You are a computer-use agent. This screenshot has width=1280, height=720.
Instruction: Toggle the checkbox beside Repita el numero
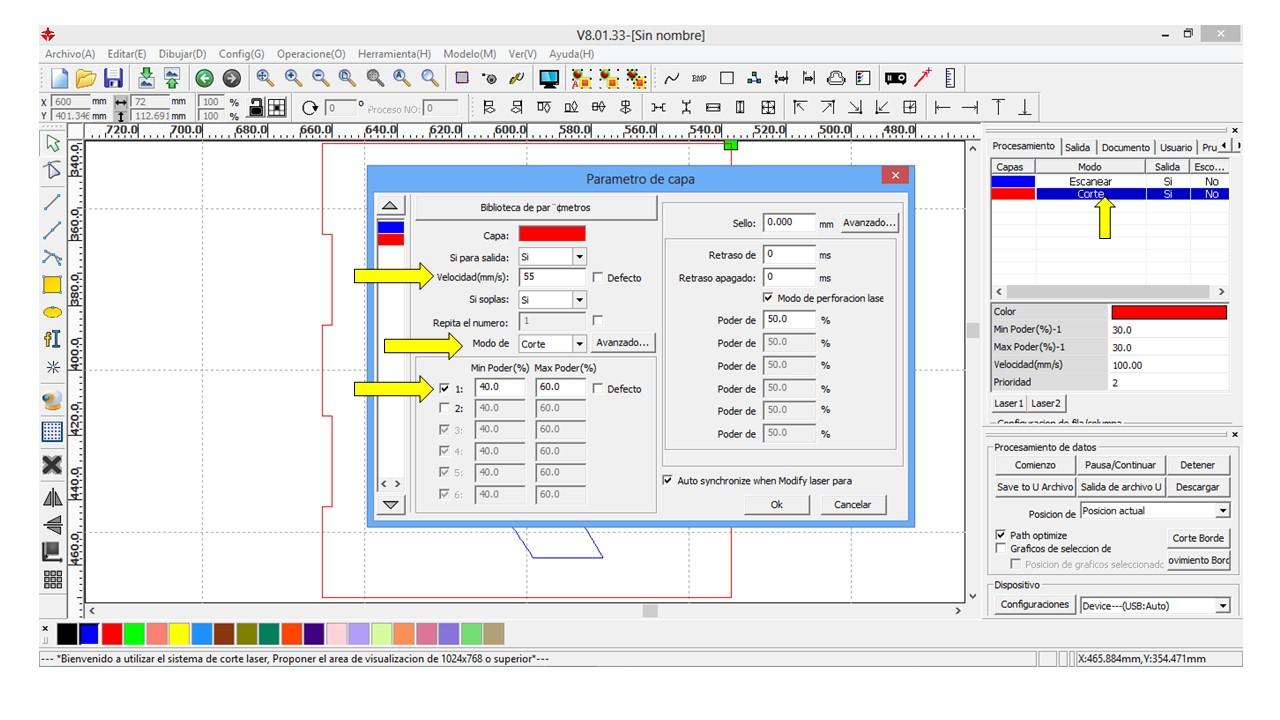[598, 321]
